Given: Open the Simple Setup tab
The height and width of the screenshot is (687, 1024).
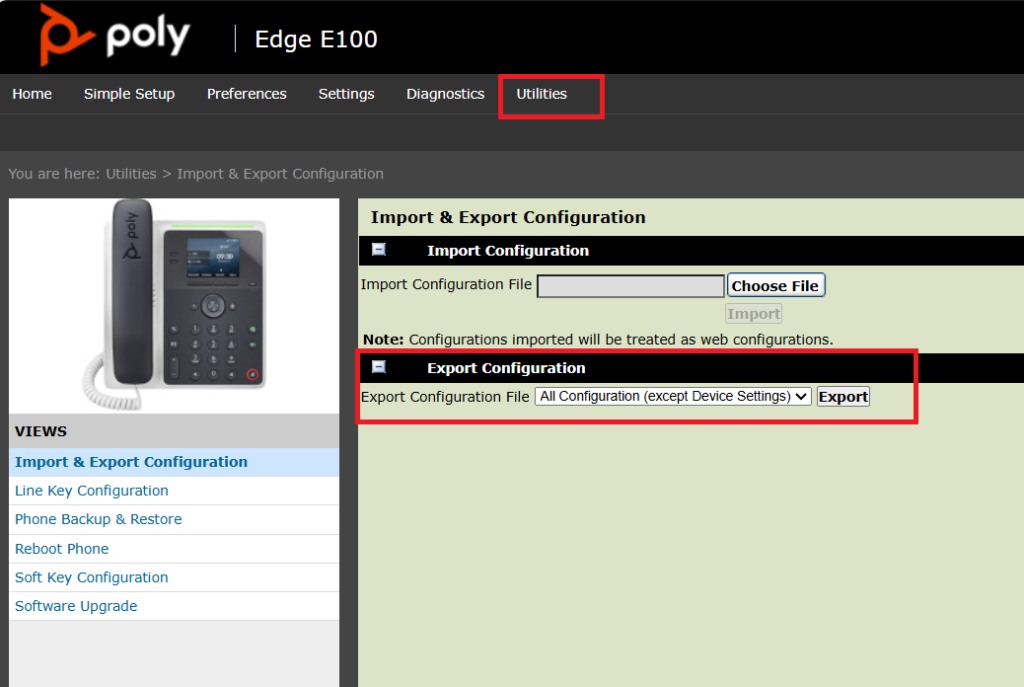Looking at the screenshot, I should point(129,94).
